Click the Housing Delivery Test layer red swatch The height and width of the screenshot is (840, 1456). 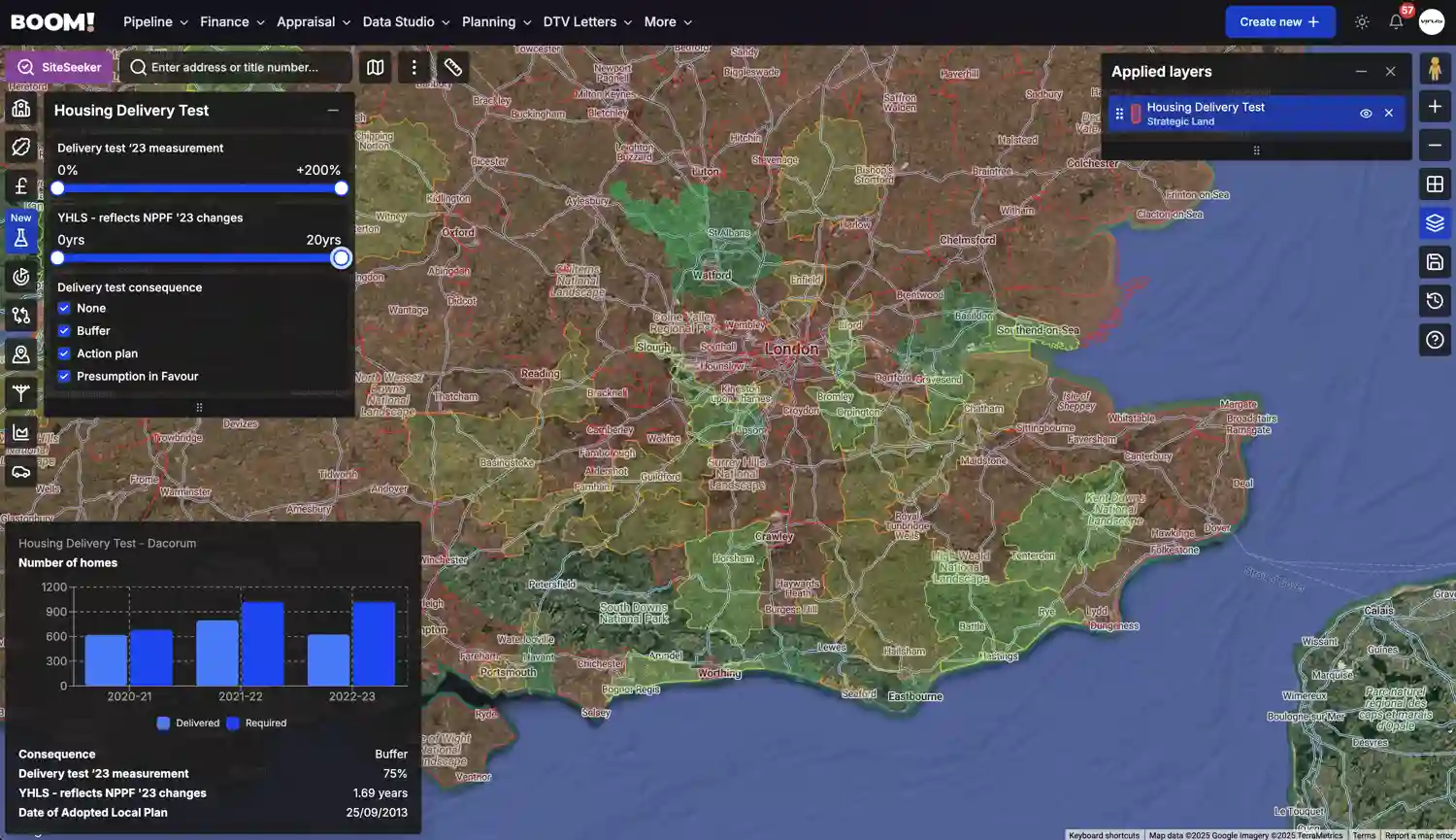(1135, 115)
